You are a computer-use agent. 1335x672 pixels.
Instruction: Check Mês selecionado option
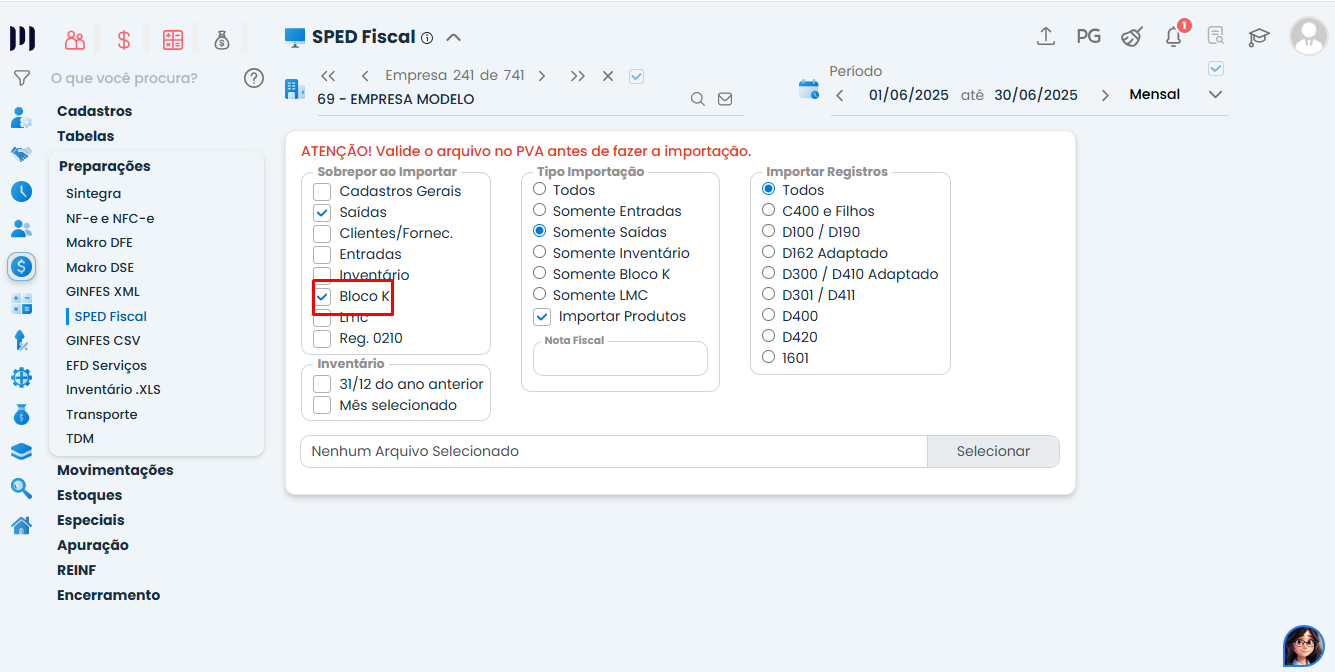tap(322, 405)
